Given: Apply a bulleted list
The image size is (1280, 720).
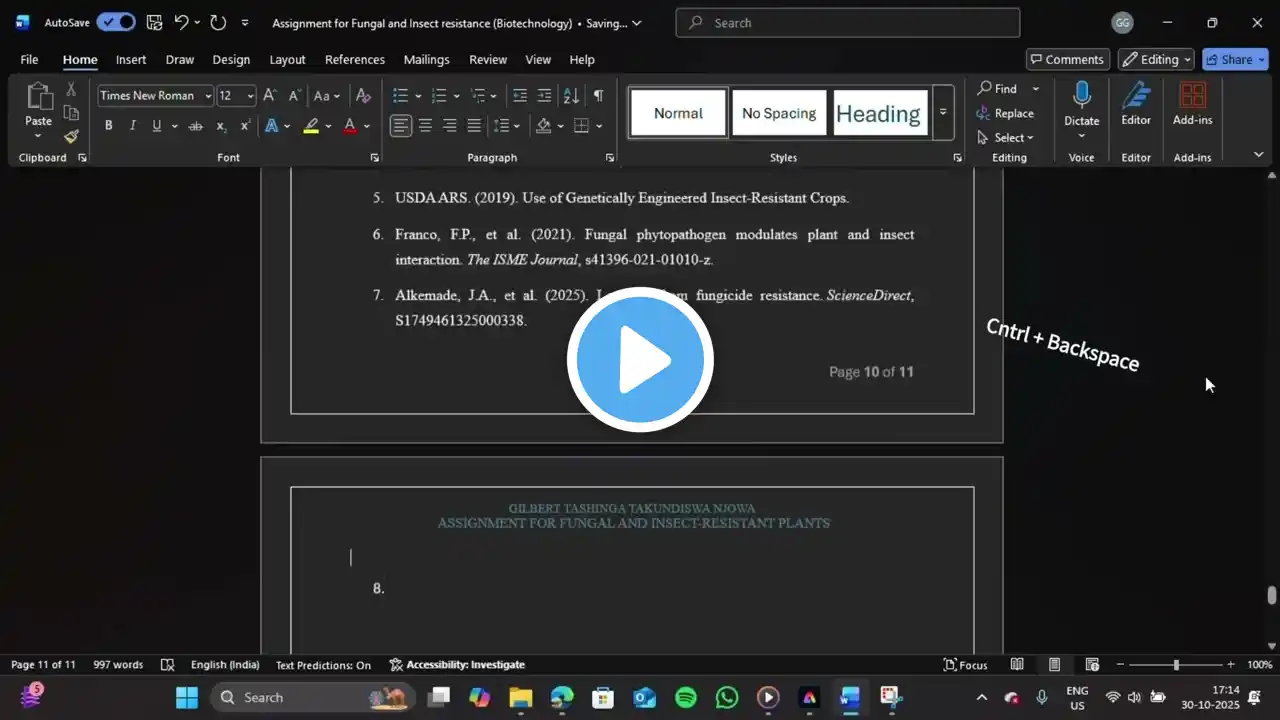Looking at the screenshot, I should pyautogui.click(x=400, y=96).
